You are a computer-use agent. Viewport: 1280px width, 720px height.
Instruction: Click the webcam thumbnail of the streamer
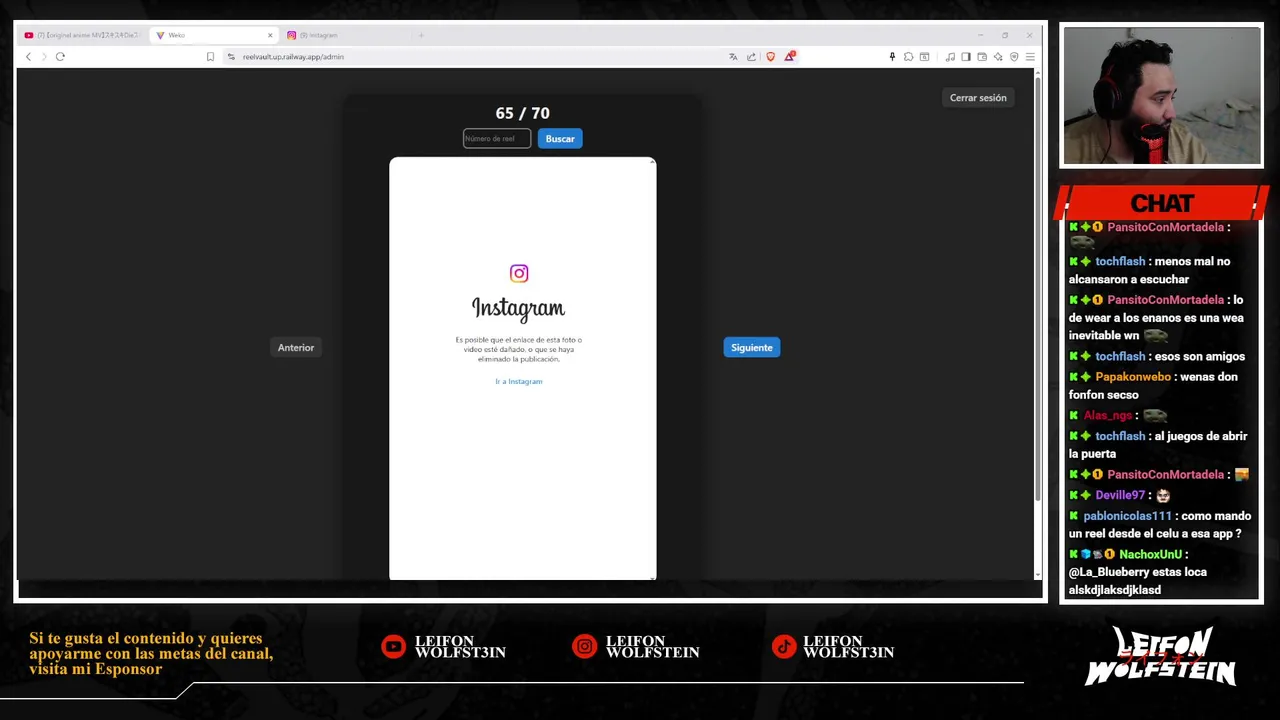pos(1162,96)
